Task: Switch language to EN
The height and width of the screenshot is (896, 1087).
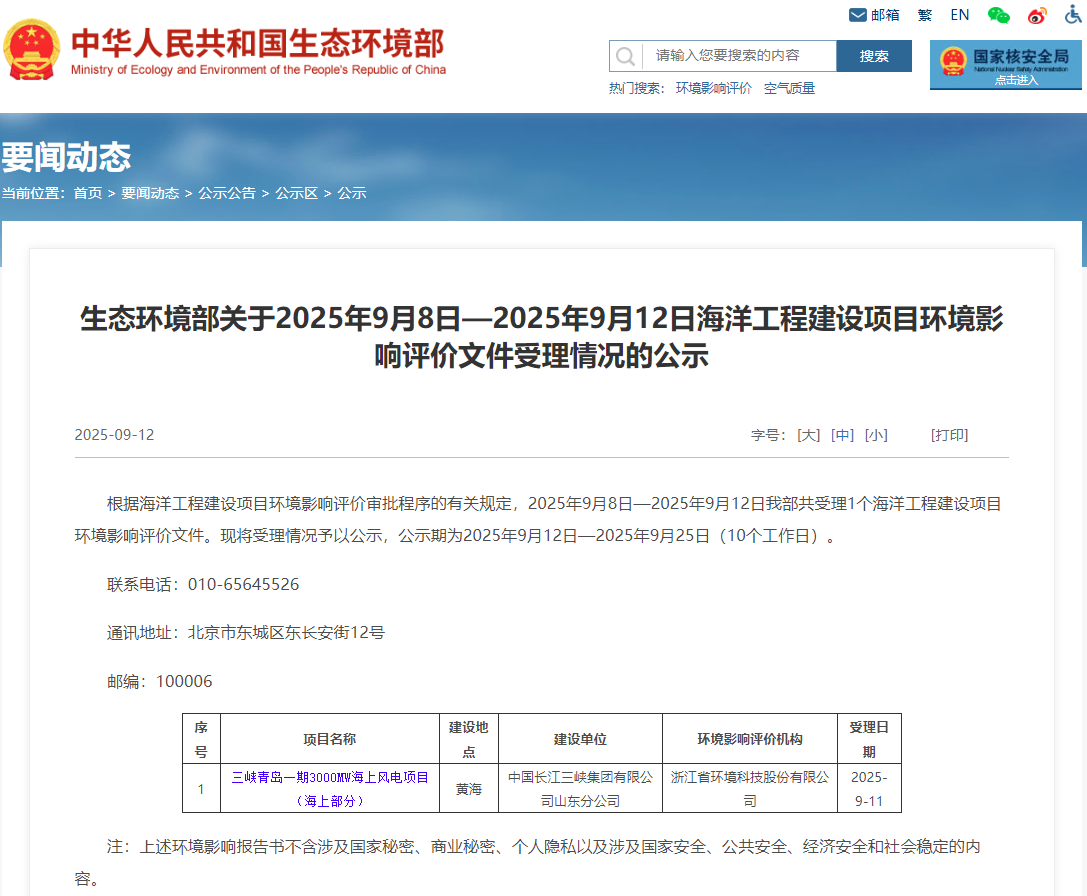Action: pyautogui.click(x=960, y=15)
